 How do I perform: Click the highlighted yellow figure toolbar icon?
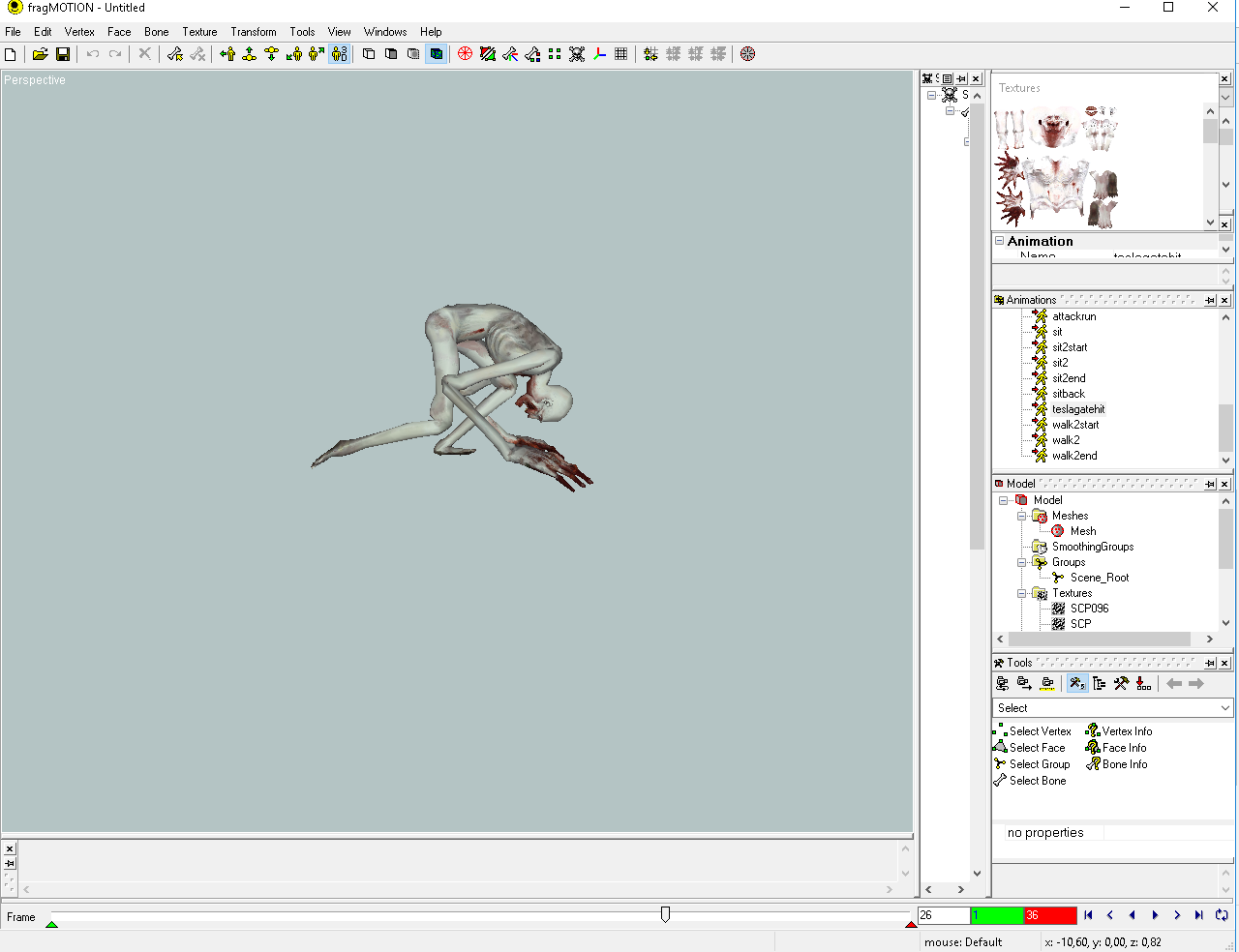click(339, 54)
